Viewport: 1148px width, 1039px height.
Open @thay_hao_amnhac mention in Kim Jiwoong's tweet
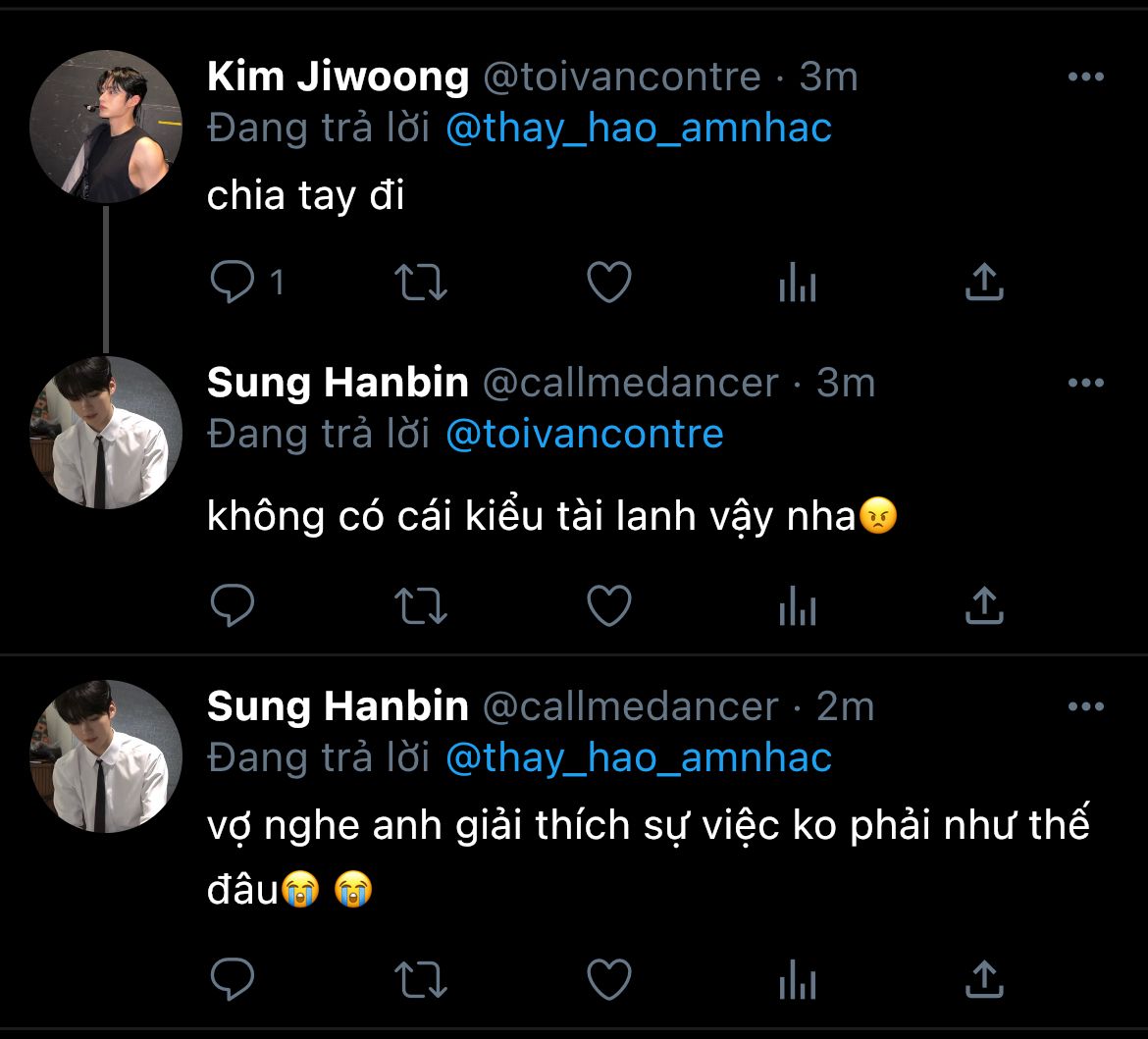638,129
